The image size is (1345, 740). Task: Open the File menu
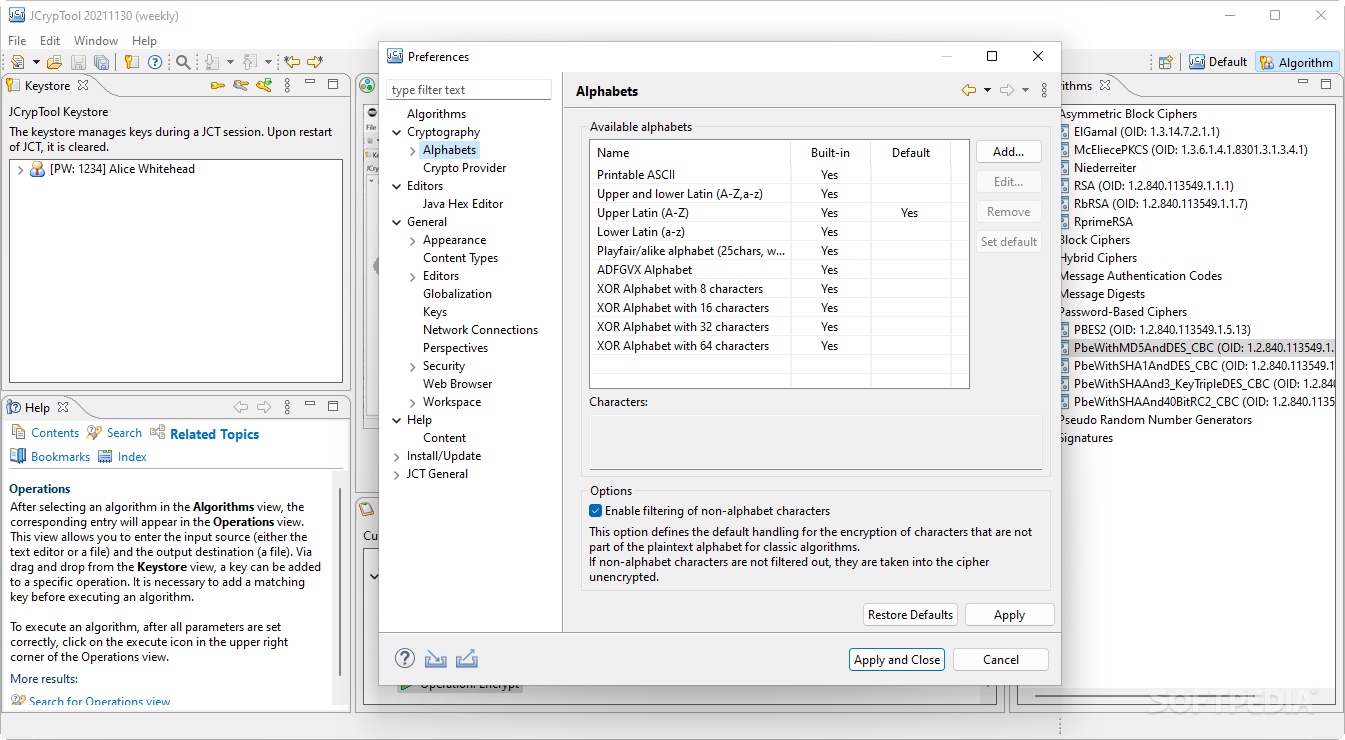[x=17, y=40]
